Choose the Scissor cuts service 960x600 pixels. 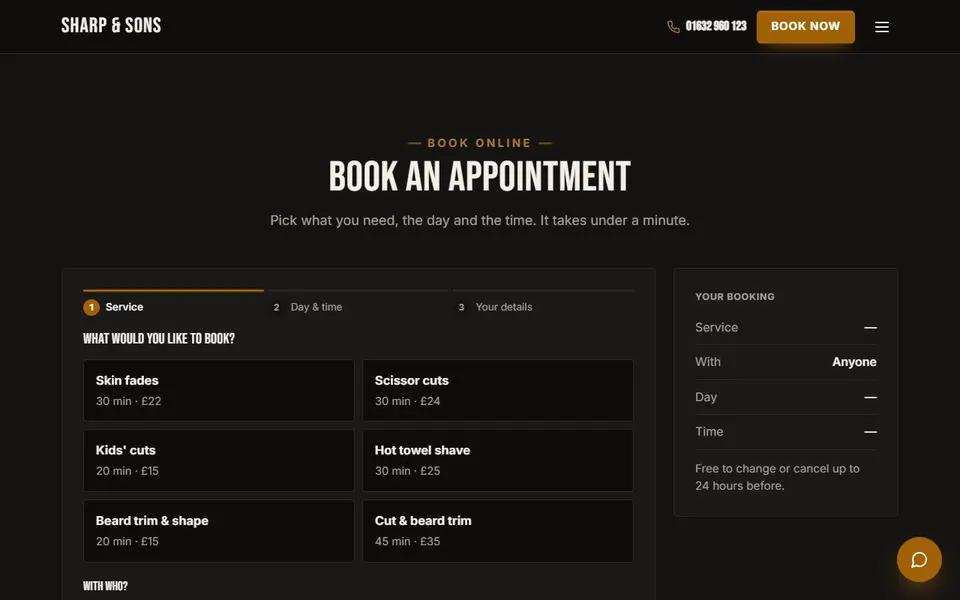(x=498, y=390)
